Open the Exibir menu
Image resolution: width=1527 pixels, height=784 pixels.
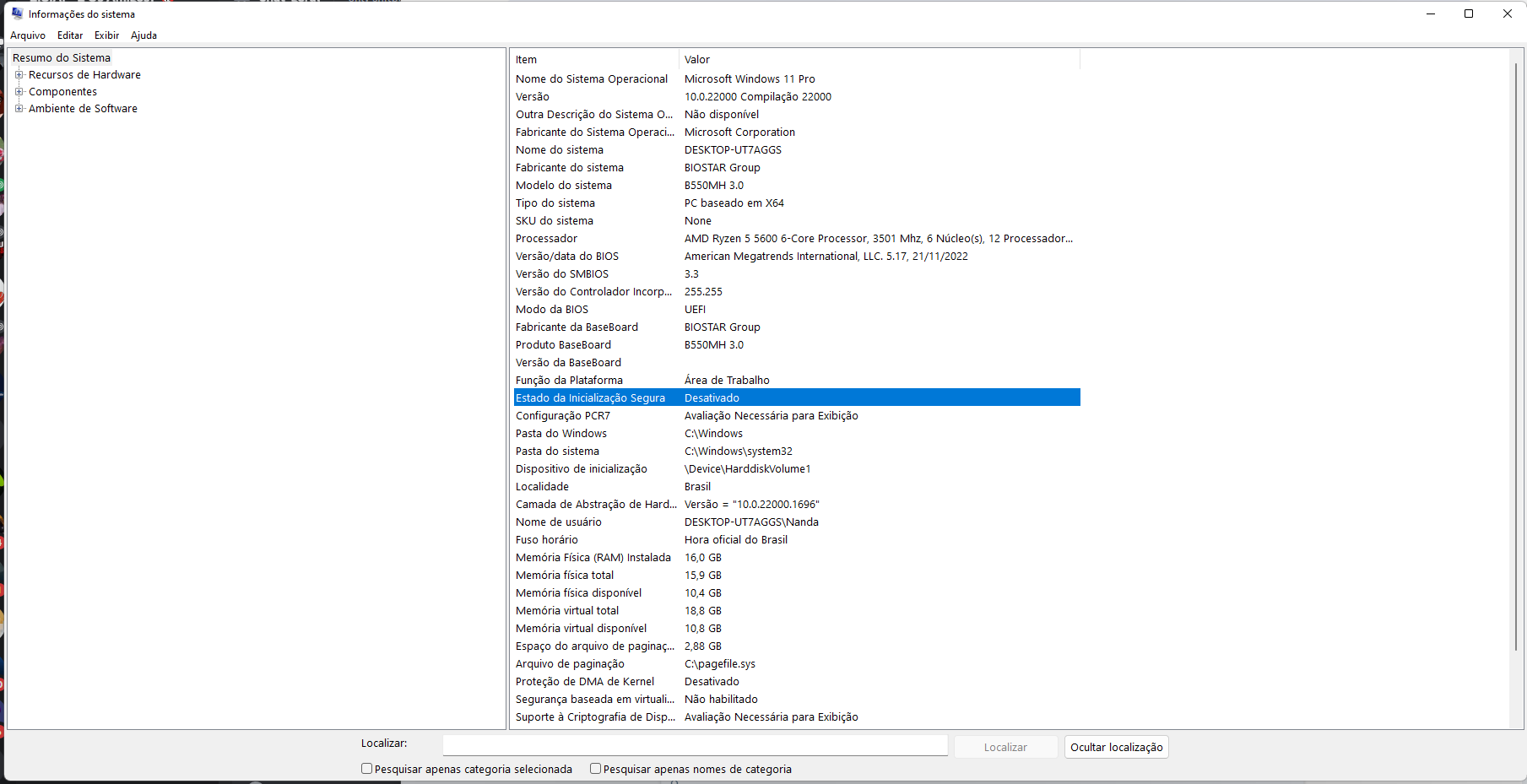pyautogui.click(x=106, y=35)
